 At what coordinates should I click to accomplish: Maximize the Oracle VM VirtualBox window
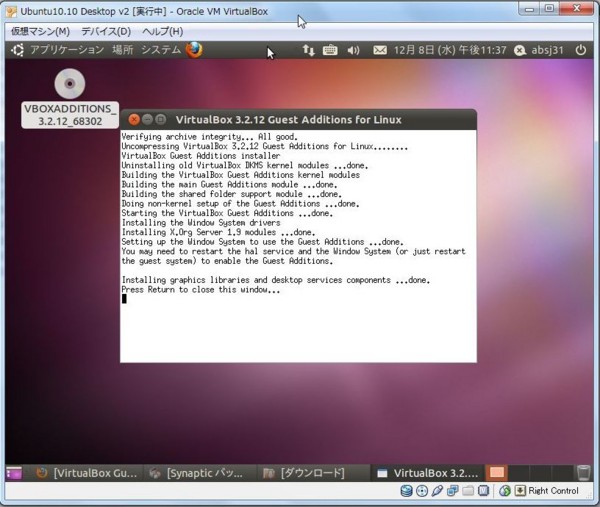pos(549,9)
